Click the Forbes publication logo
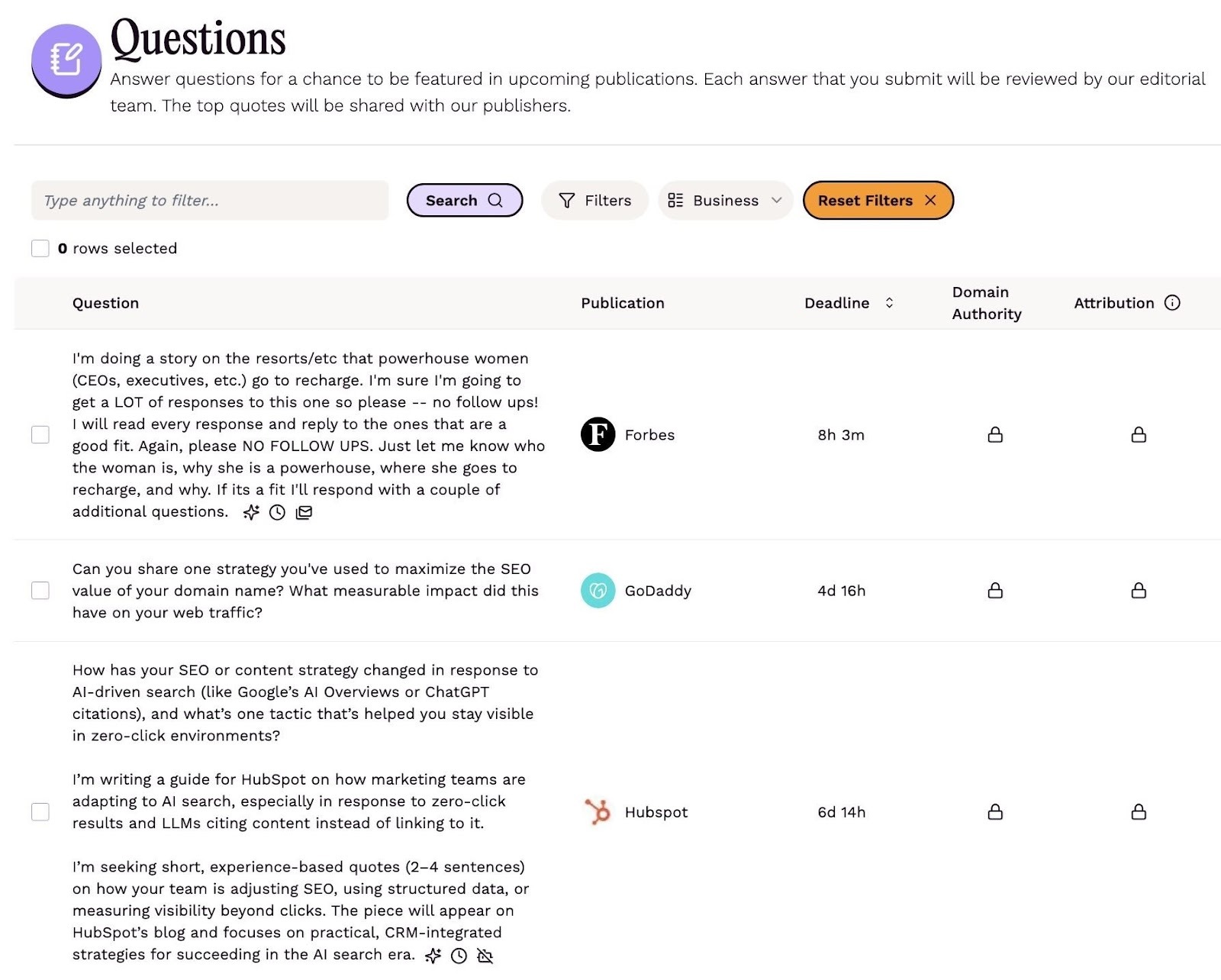 598,435
